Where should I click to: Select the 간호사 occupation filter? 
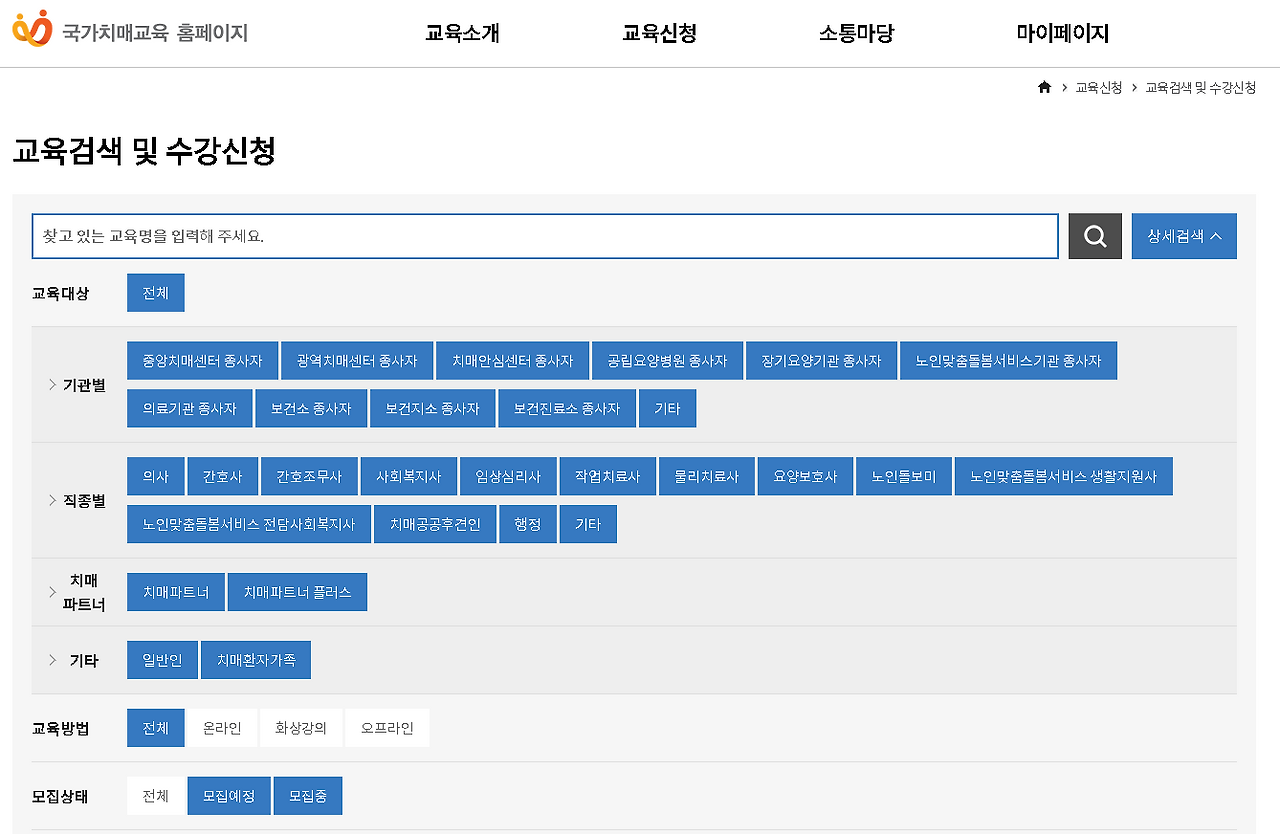coord(222,476)
